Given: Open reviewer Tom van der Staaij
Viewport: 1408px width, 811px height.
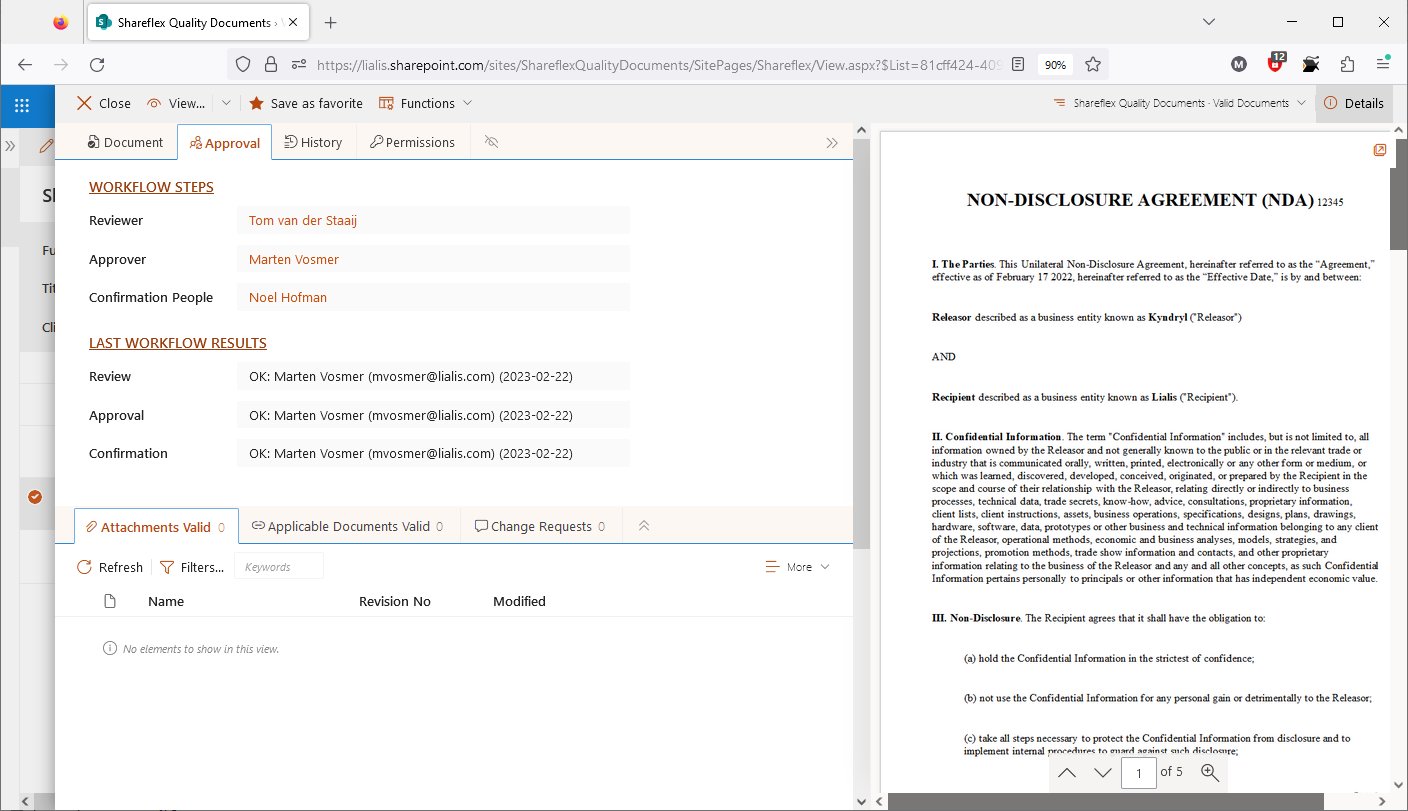Looking at the screenshot, I should [x=303, y=220].
